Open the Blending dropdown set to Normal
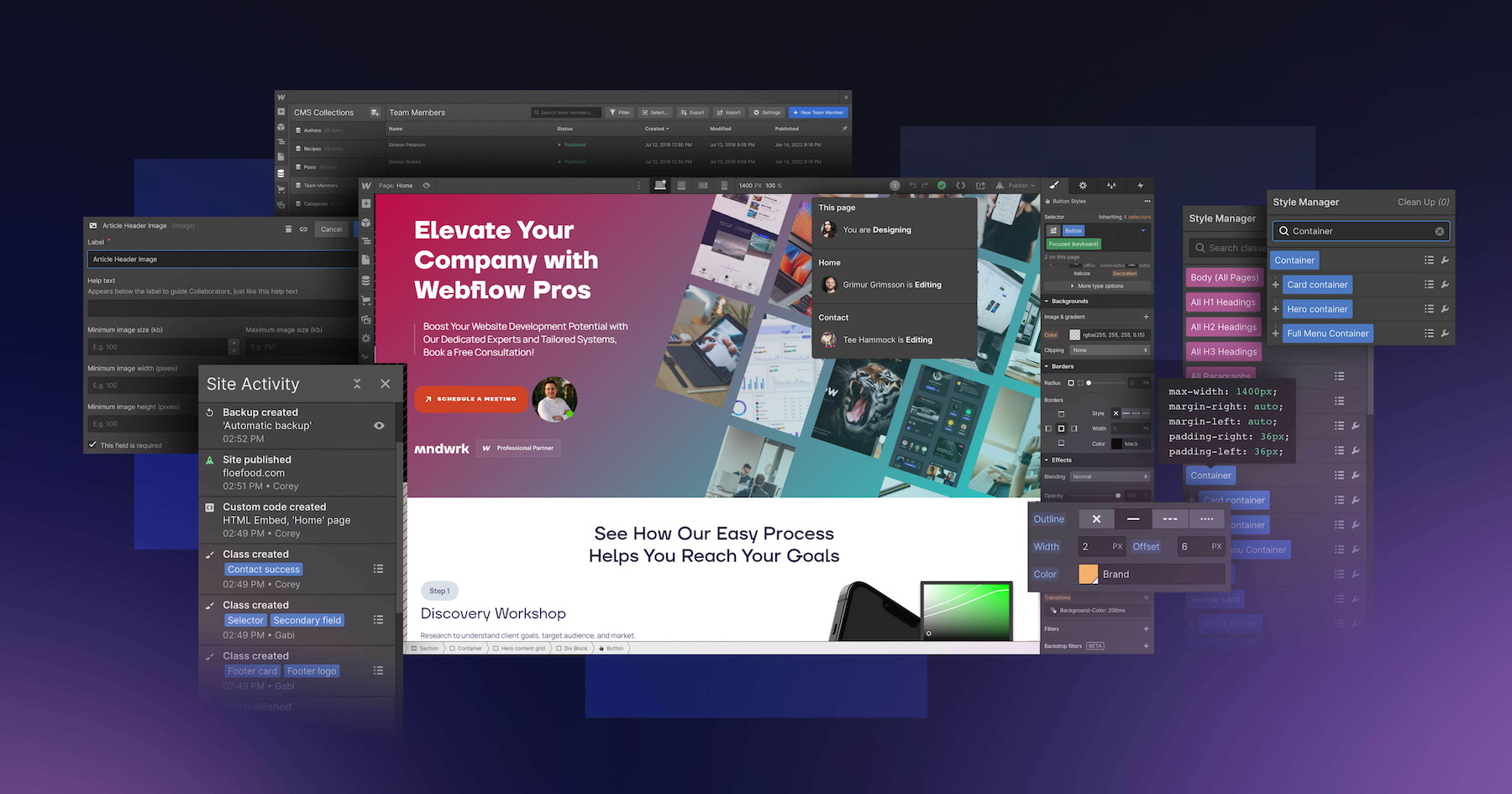This screenshot has height=794, width=1512. (1110, 476)
